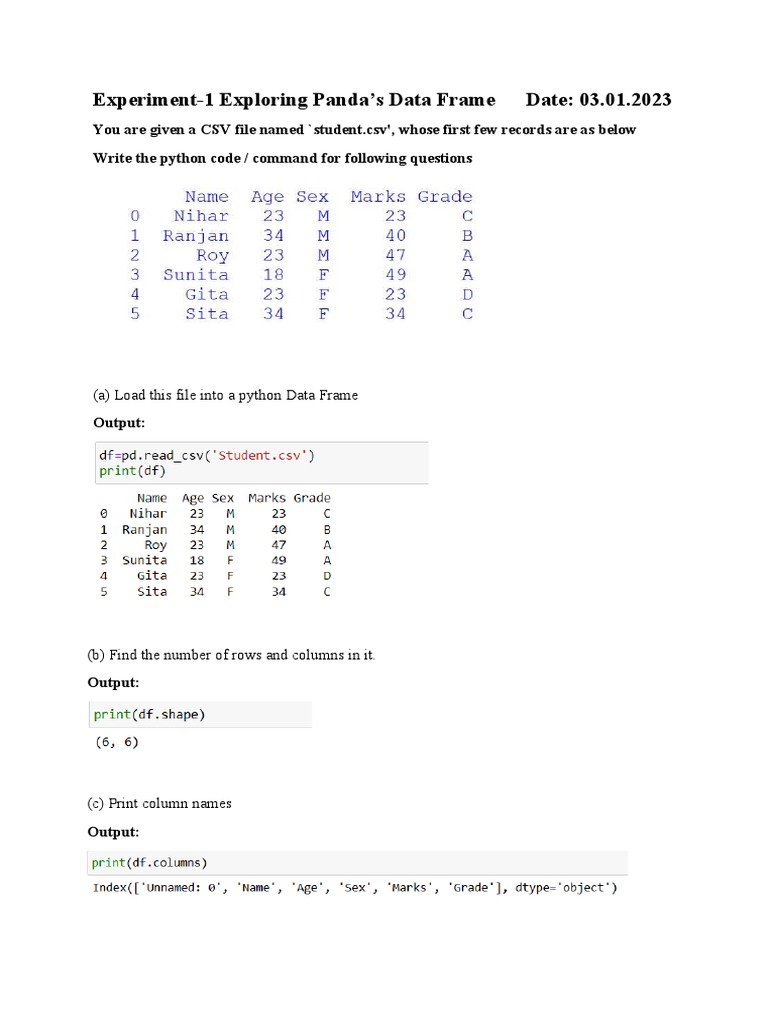Click the Experiment-1 Exploring Panda's Data Frame heading

pos(294,100)
